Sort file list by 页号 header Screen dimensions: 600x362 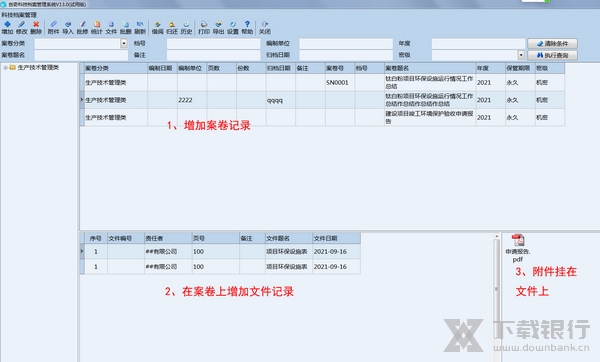(x=215, y=238)
